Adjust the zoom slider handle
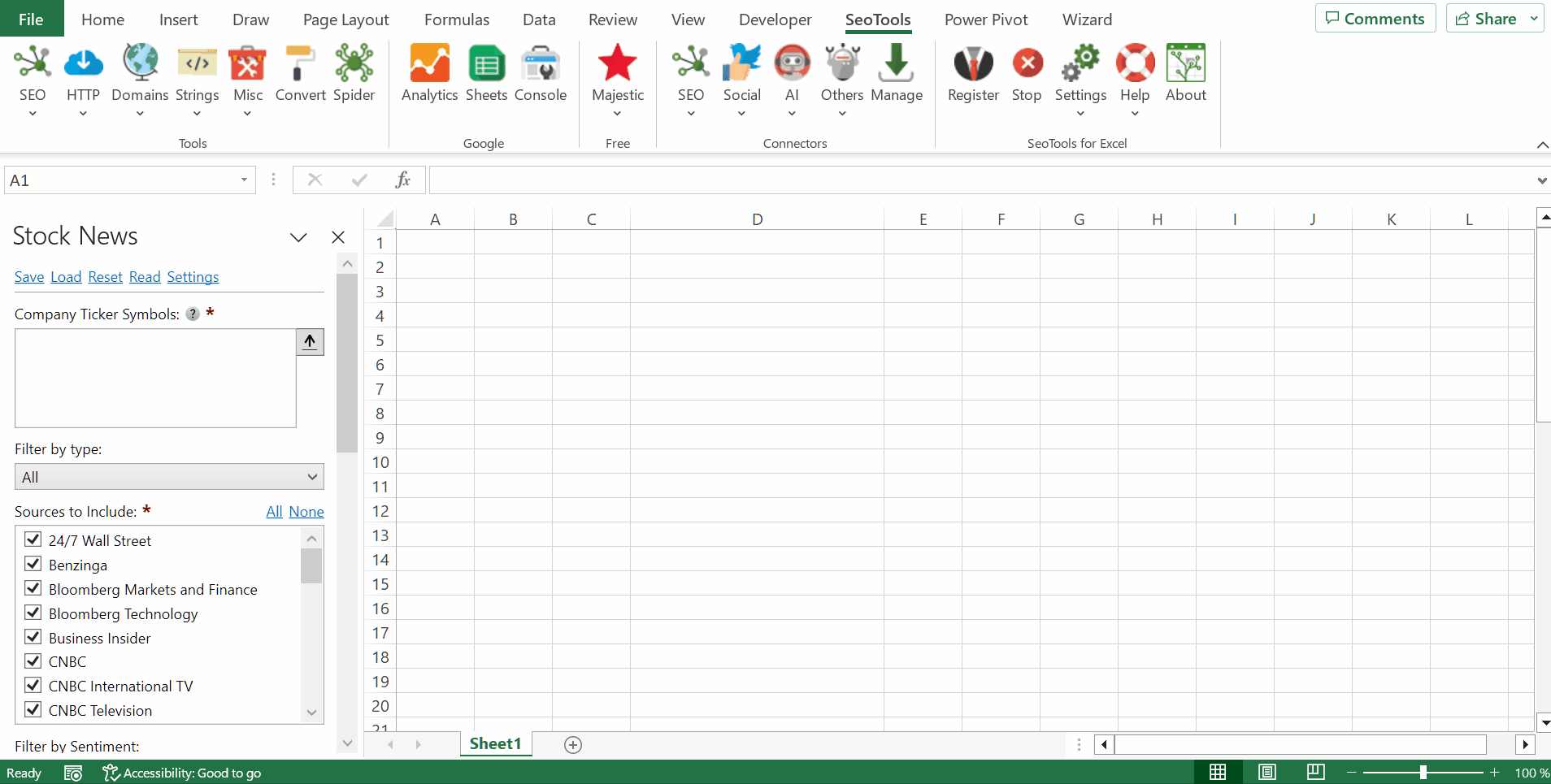Viewport: 1551px width, 784px height. [x=1423, y=772]
